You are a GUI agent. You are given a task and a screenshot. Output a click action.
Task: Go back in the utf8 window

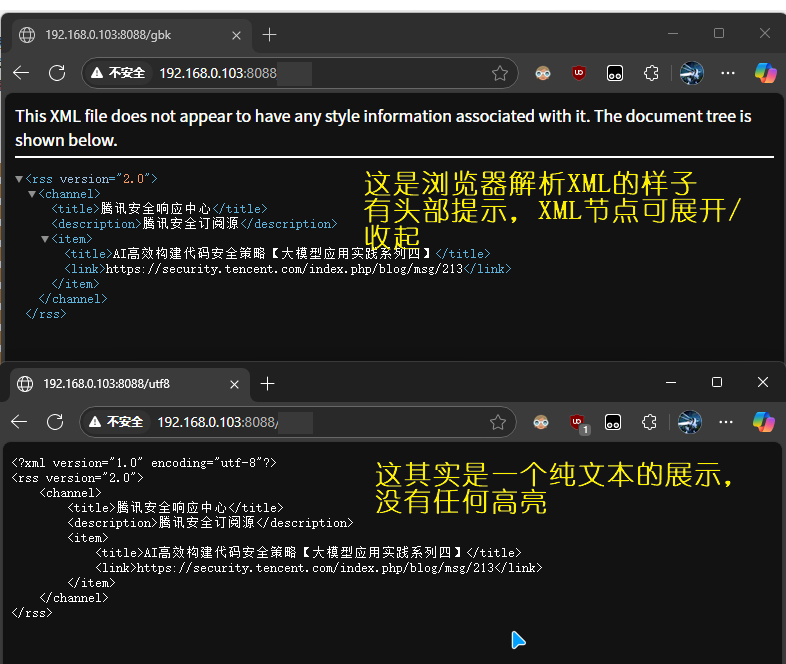19,422
